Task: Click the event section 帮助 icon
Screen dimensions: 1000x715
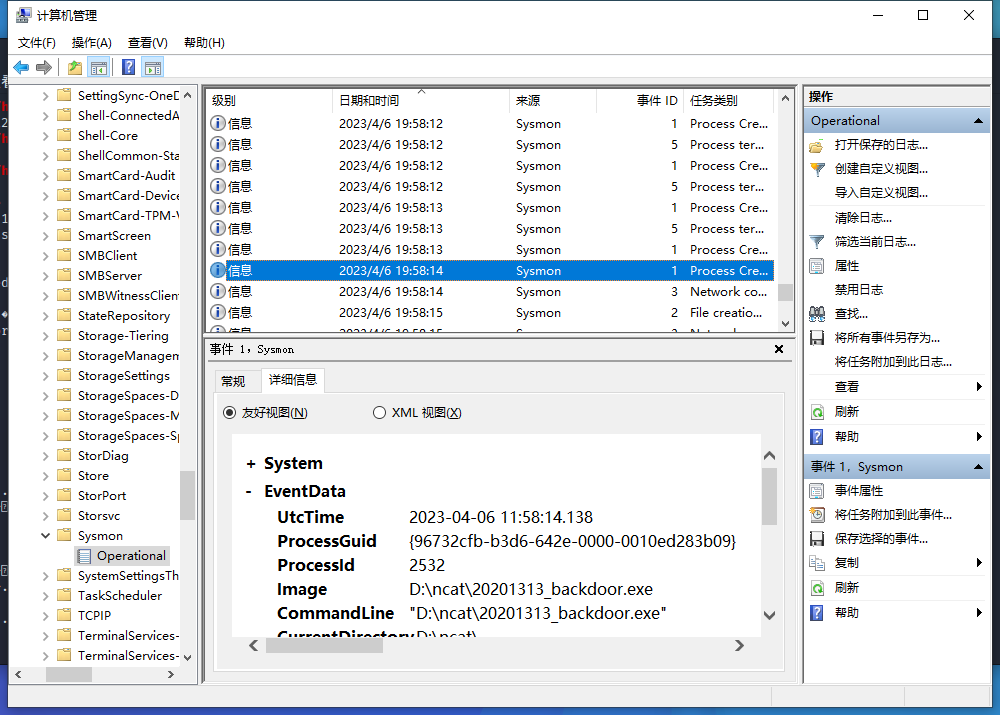Action: click(817, 613)
